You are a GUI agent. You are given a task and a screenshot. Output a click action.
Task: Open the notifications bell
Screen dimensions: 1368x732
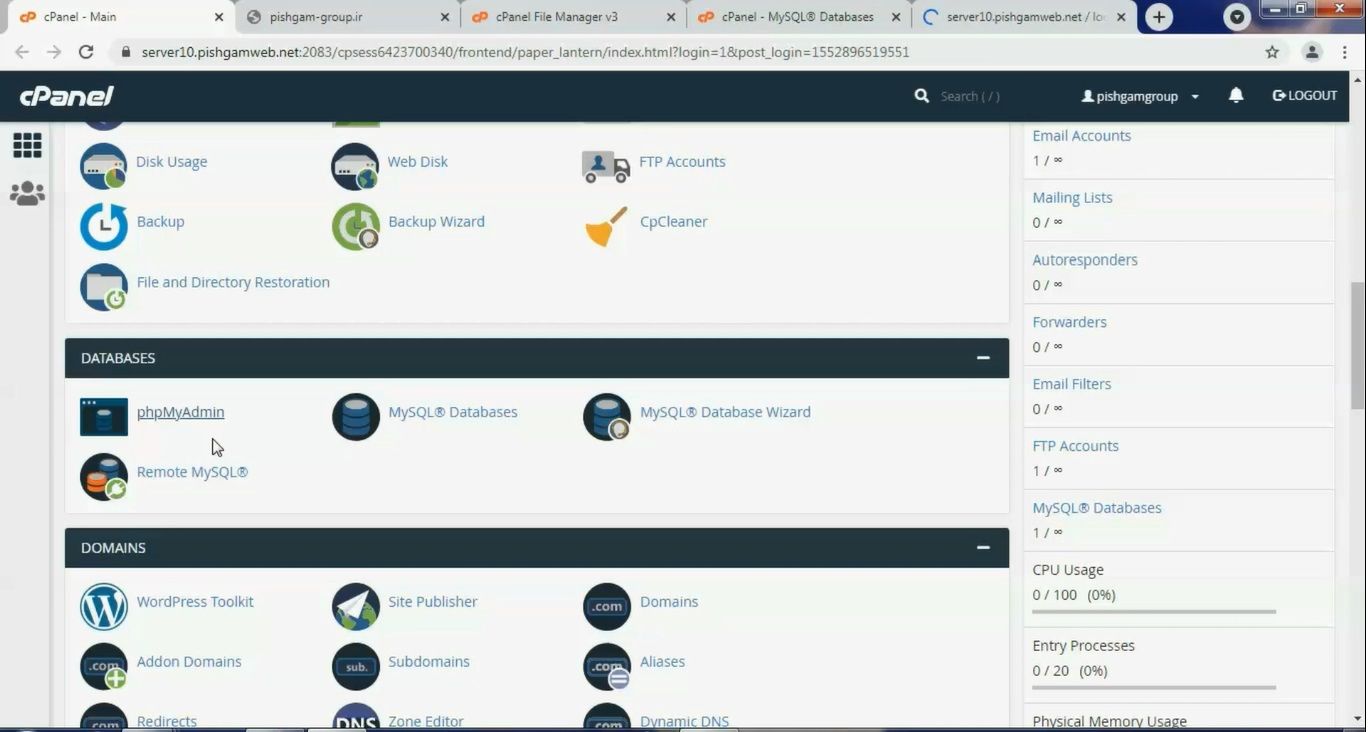pyautogui.click(x=1236, y=96)
